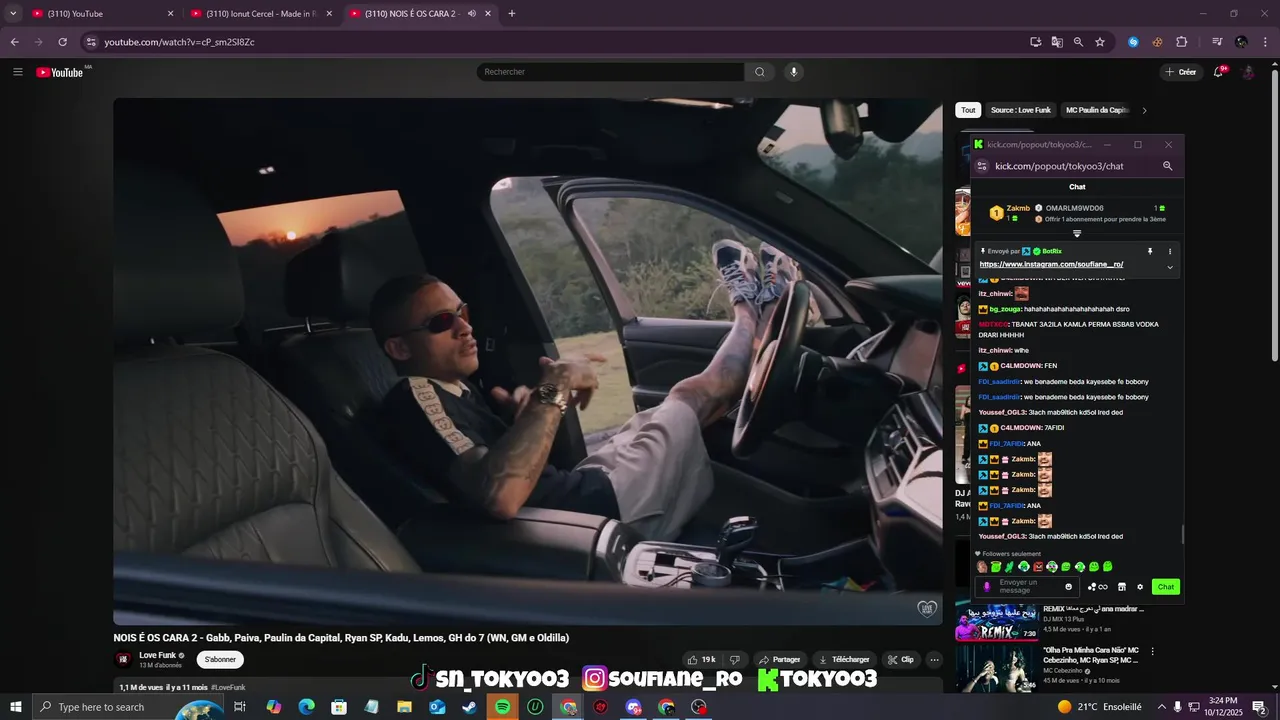The image size is (1280, 720).
Task: Expand the leaderboard panel handle in Kick chat
Action: [1077, 233]
